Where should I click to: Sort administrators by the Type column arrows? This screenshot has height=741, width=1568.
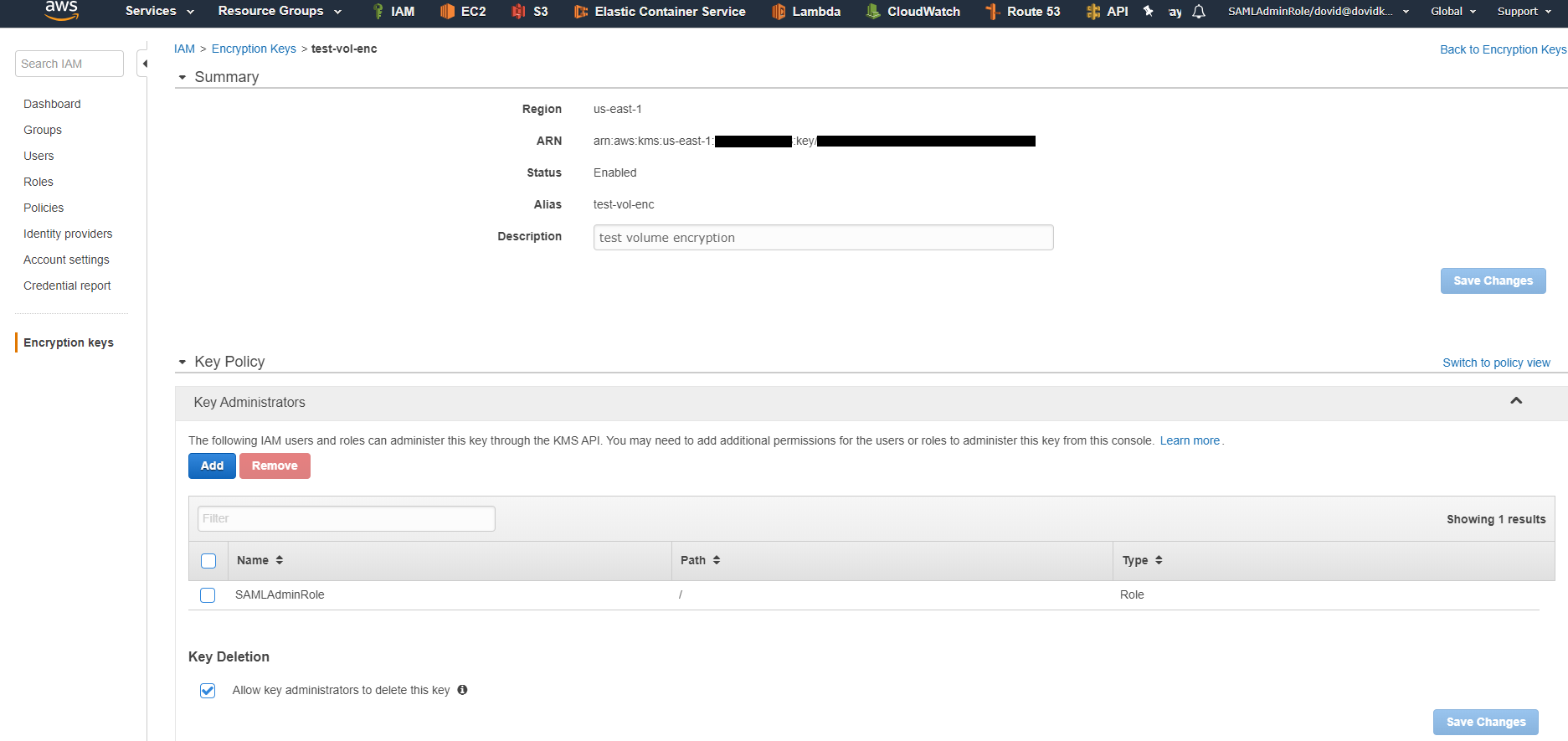point(1159,560)
